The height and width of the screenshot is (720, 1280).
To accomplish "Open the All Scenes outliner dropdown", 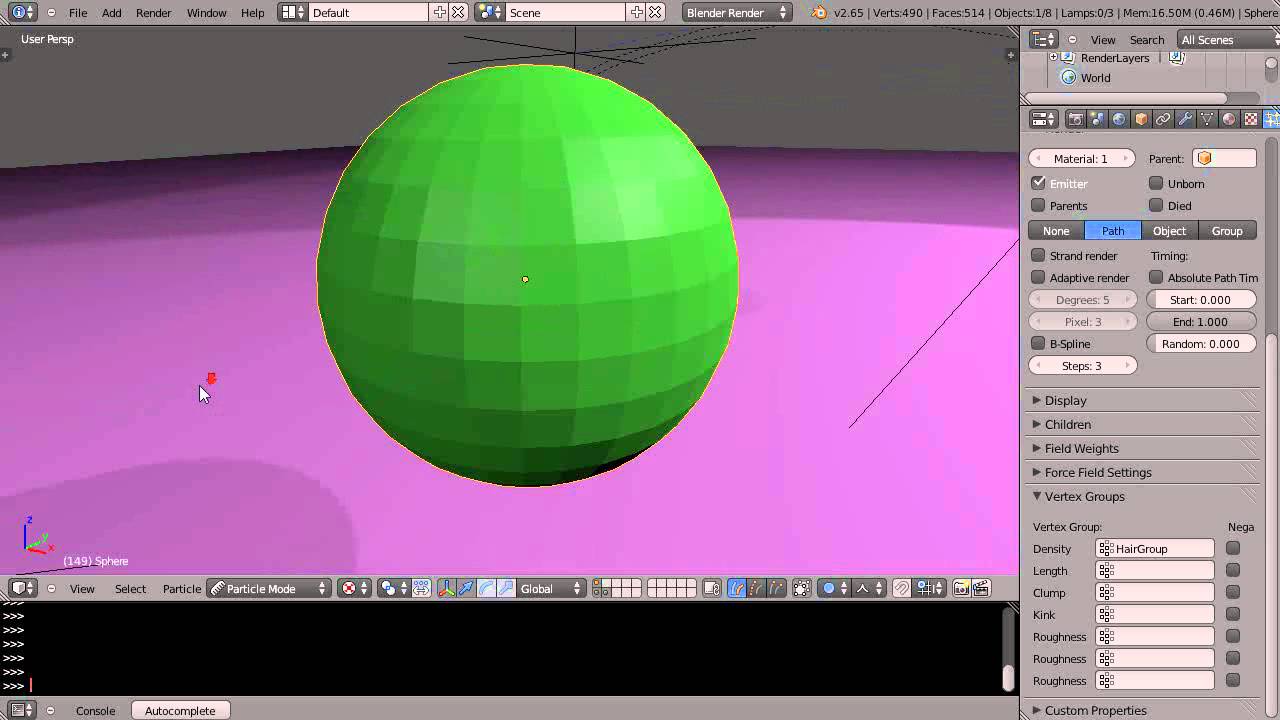I will (1228, 39).
